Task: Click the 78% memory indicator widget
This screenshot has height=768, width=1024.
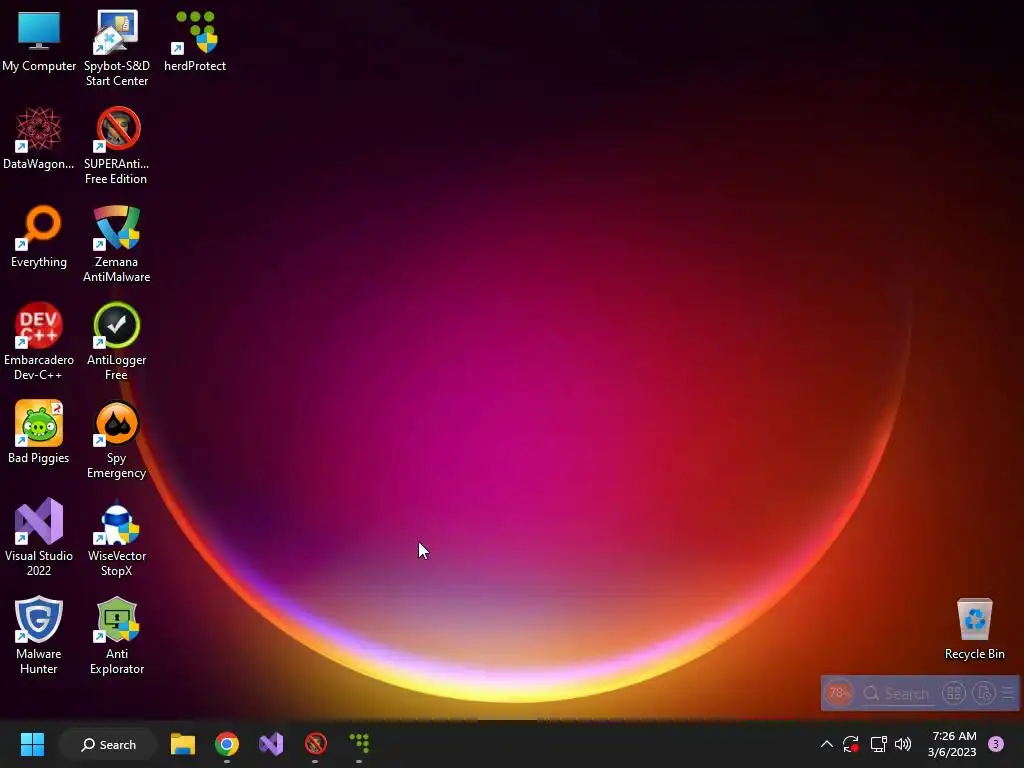Action: [839, 693]
